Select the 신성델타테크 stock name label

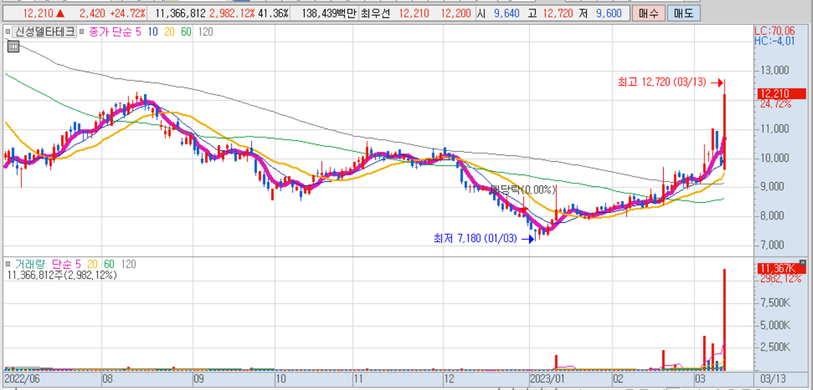[45, 32]
